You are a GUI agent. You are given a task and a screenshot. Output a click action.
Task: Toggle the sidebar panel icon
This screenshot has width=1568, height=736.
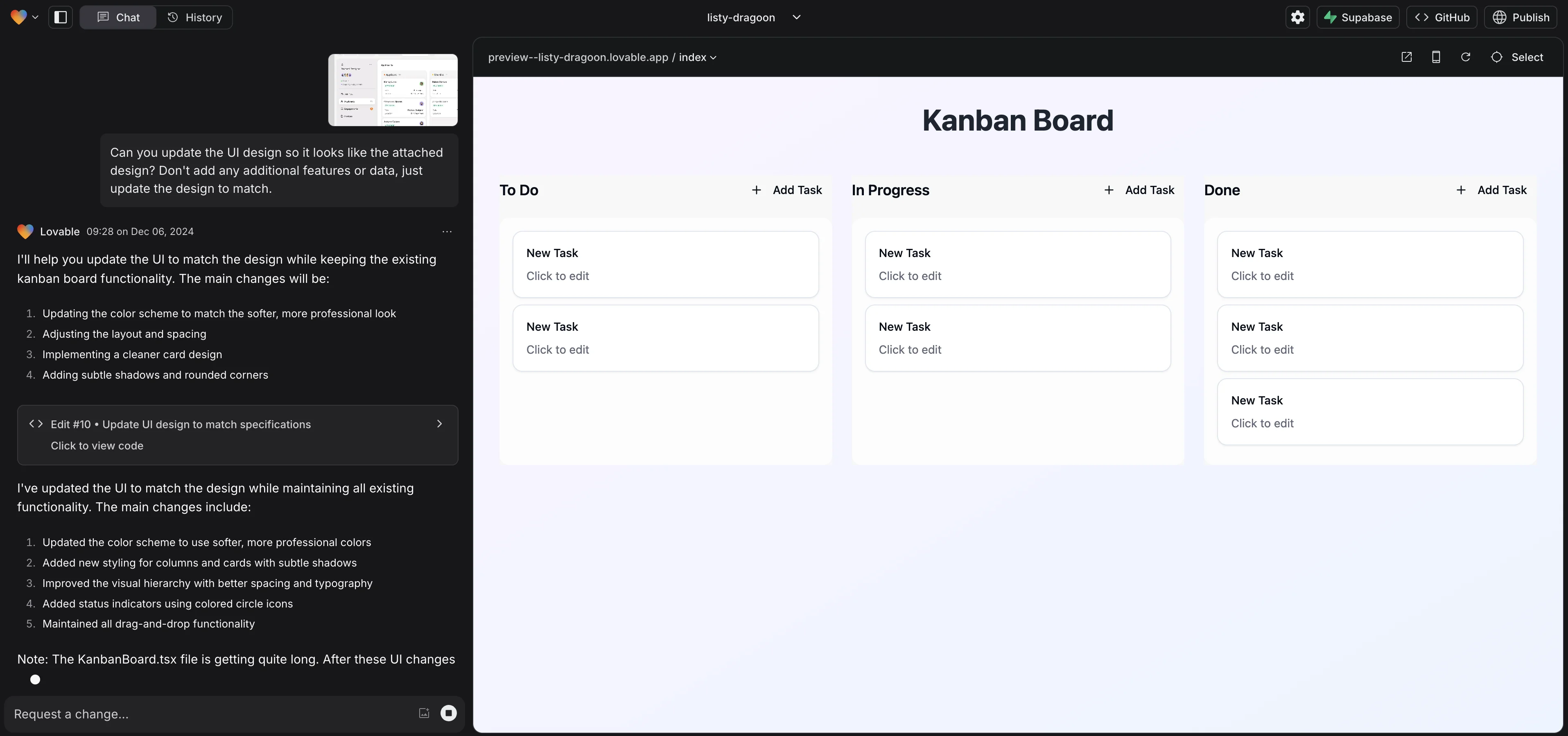point(60,17)
